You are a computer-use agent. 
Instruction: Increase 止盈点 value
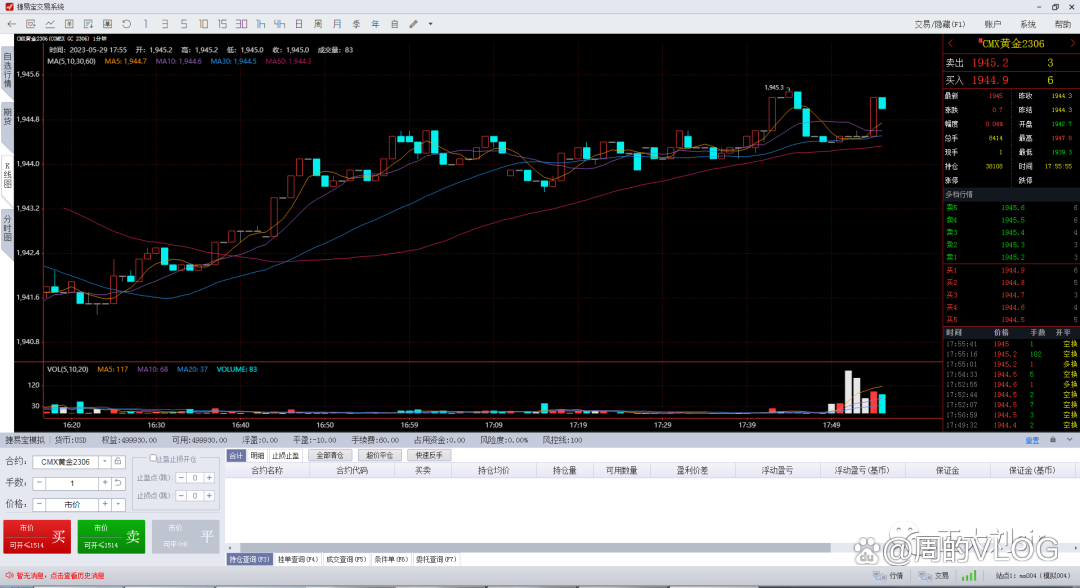[x=209, y=478]
